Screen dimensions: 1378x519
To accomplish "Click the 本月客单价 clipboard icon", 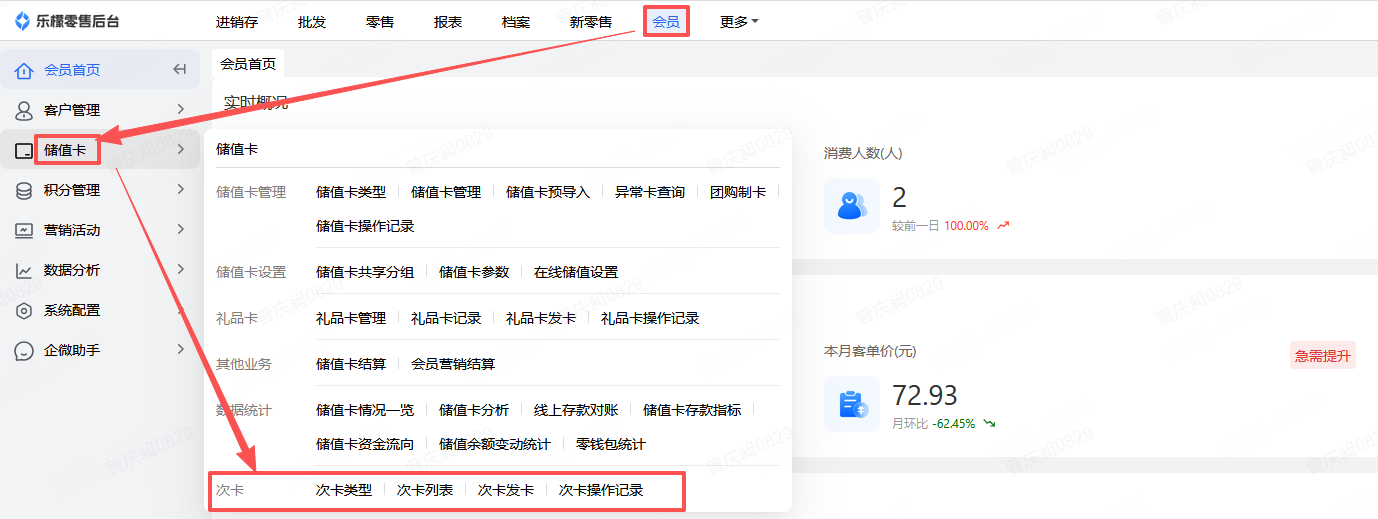I will 851,404.
